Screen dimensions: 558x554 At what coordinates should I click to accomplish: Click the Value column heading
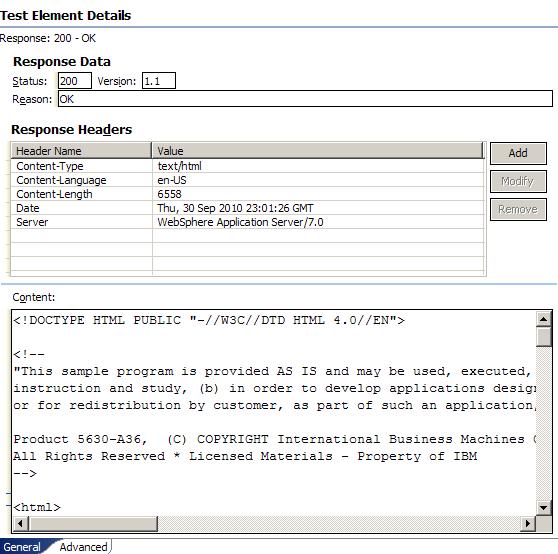pyautogui.click(x=318, y=151)
